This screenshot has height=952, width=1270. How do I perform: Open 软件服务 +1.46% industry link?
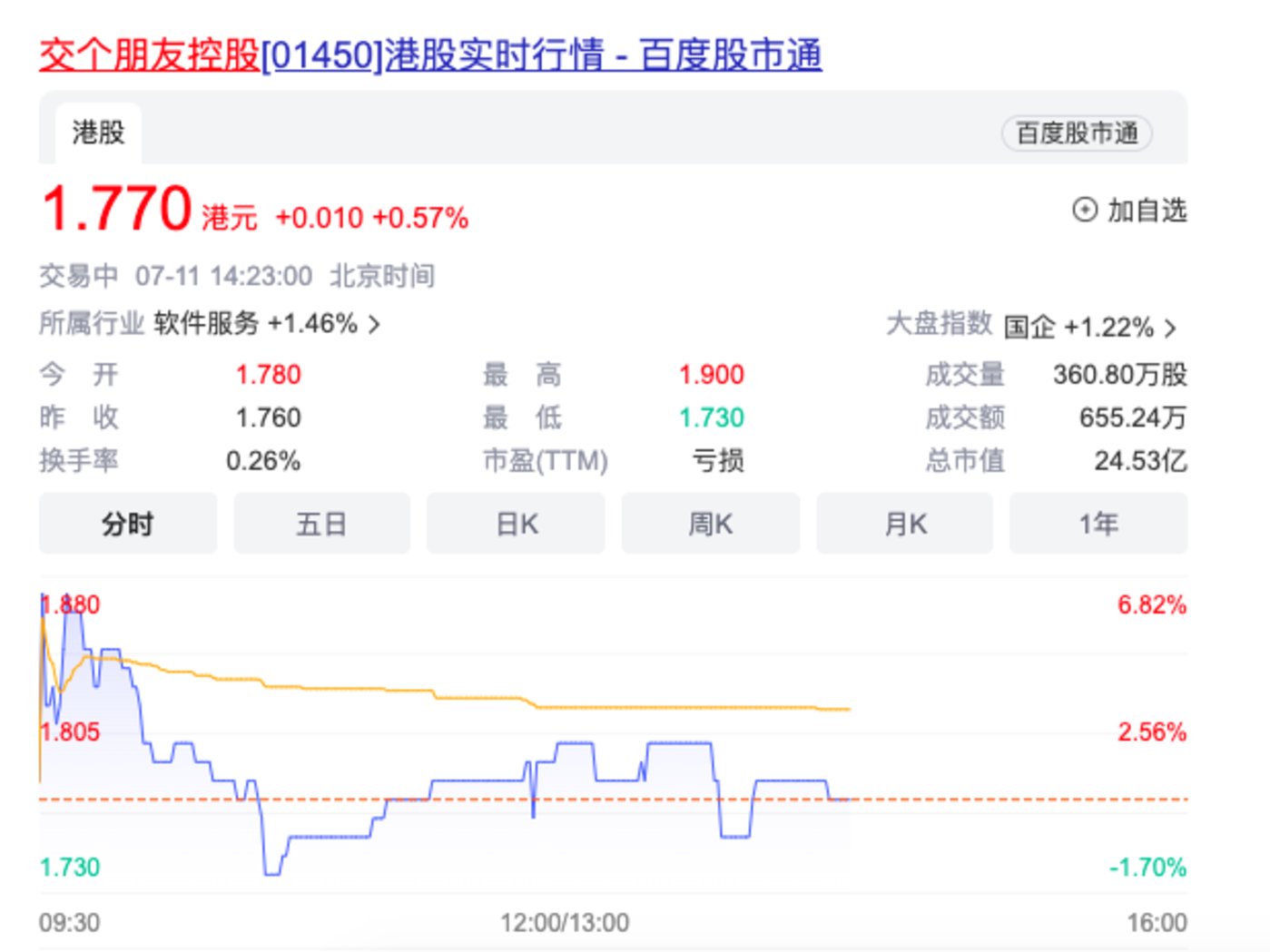255,324
